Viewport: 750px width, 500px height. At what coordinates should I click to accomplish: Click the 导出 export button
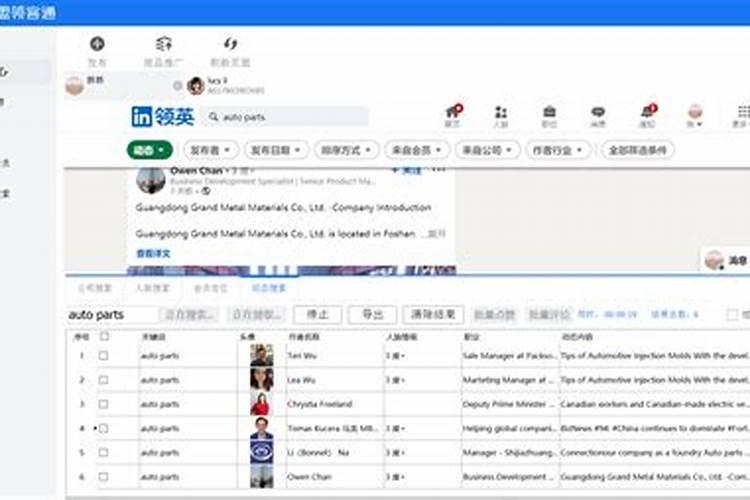(373, 314)
